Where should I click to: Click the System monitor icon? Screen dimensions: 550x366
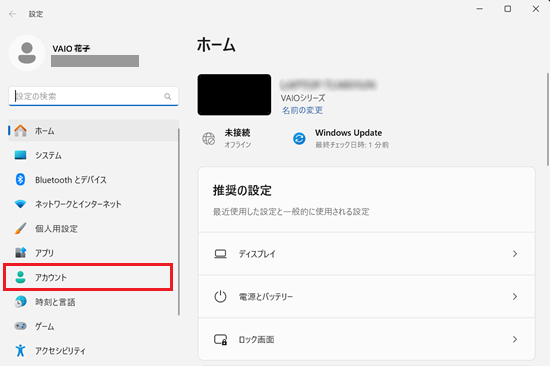[x=20, y=155]
